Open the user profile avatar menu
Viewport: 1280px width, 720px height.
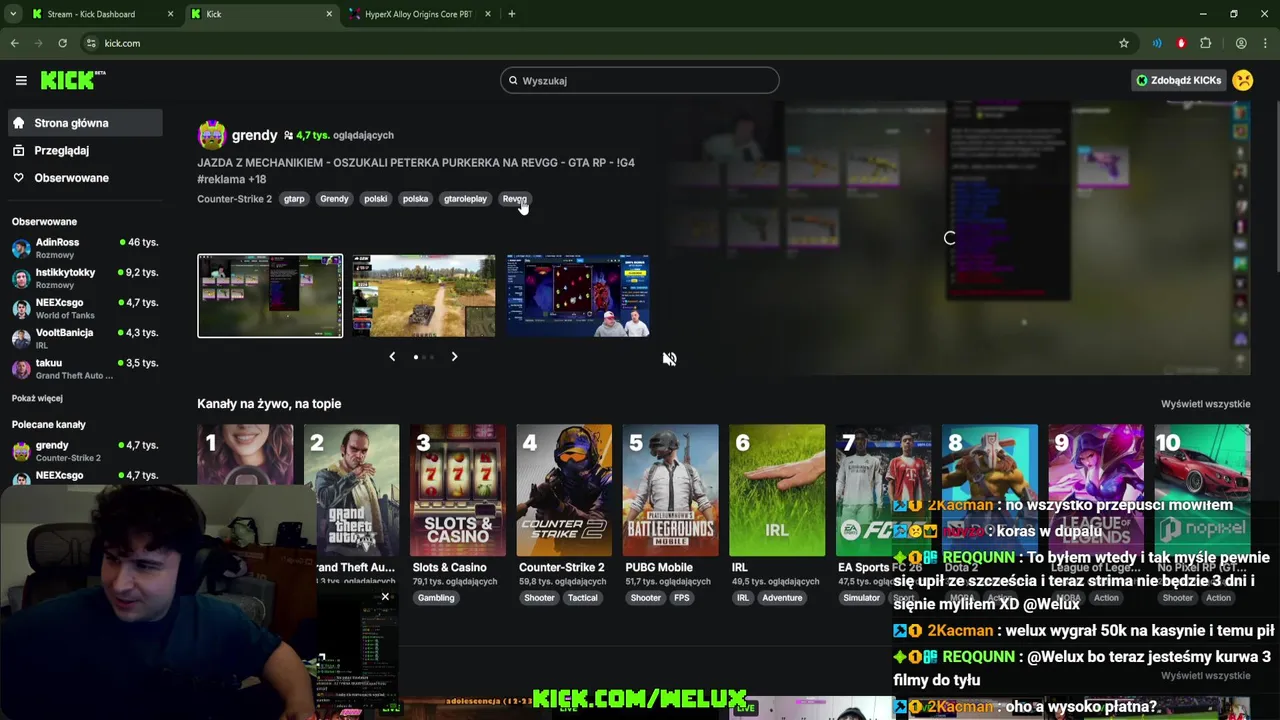pyautogui.click(x=1243, y=80)
